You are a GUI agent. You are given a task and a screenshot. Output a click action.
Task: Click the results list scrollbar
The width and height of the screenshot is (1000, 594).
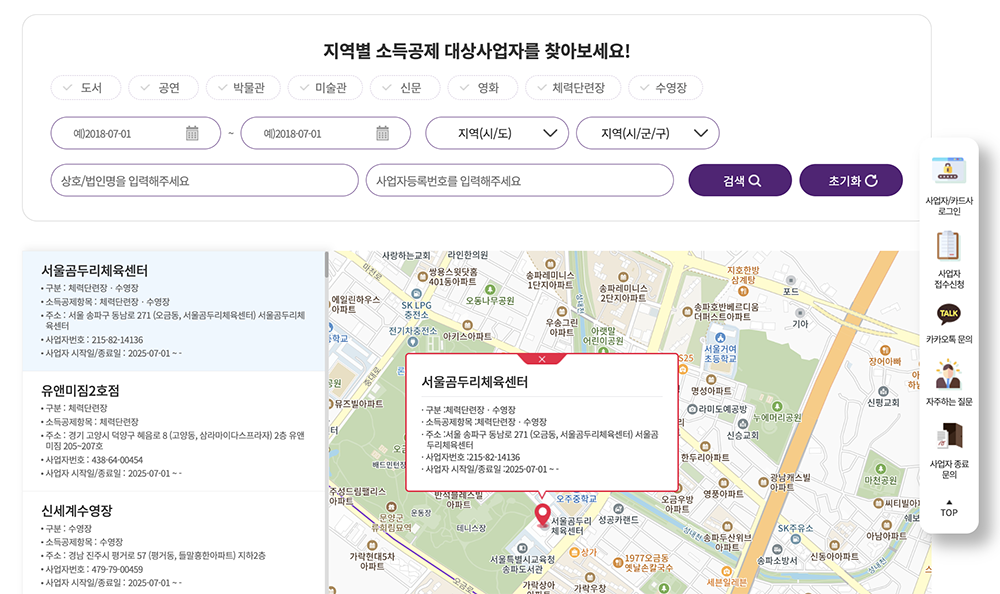pyautogui.click(x=327, y=264)
